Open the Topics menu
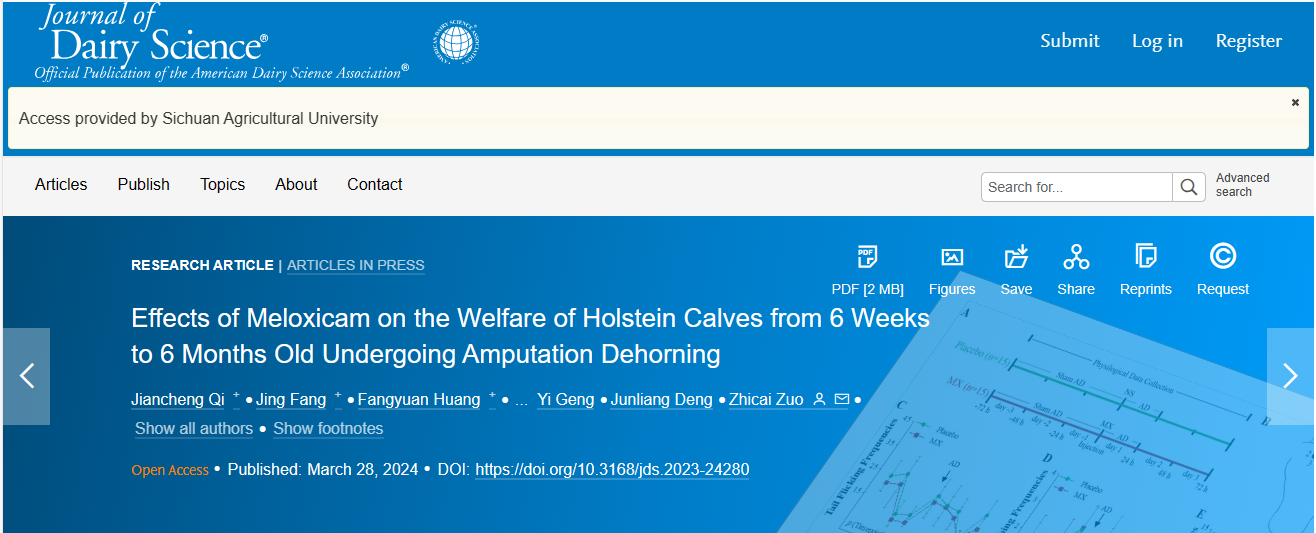 222,184
